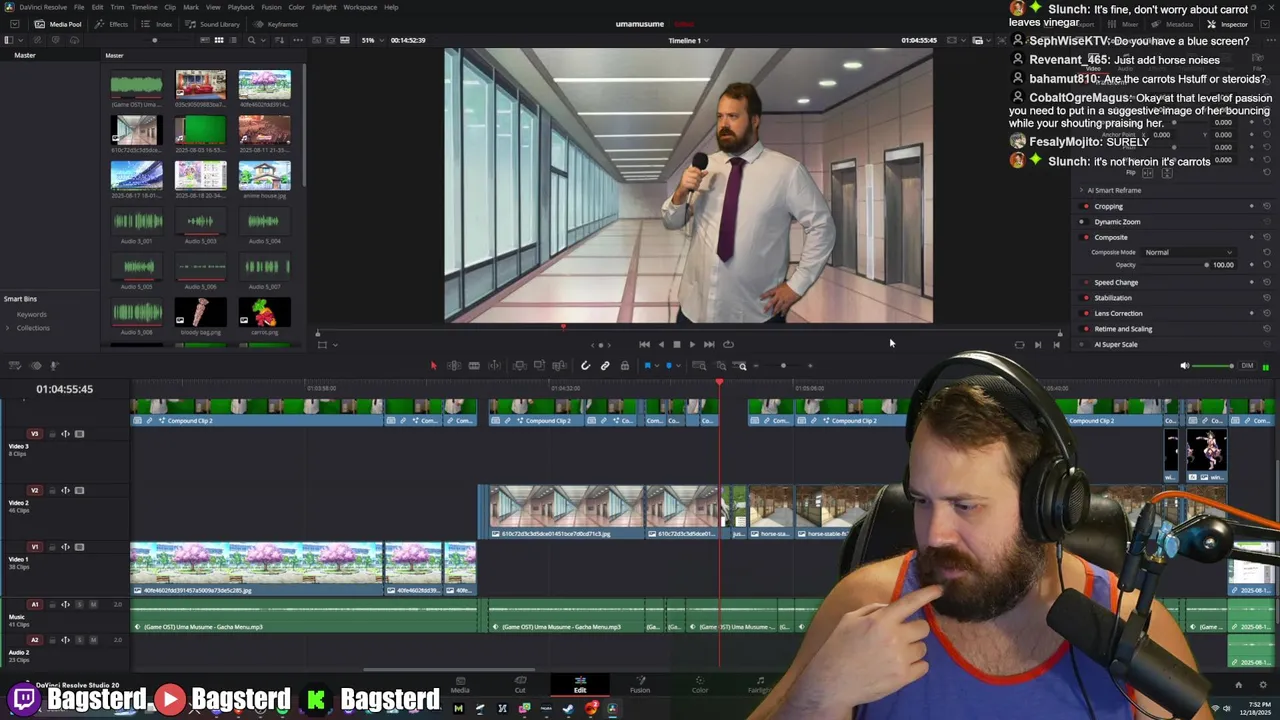Click the Custom Zoom icon
1280x720 pixels.
[x=741, y=366]
